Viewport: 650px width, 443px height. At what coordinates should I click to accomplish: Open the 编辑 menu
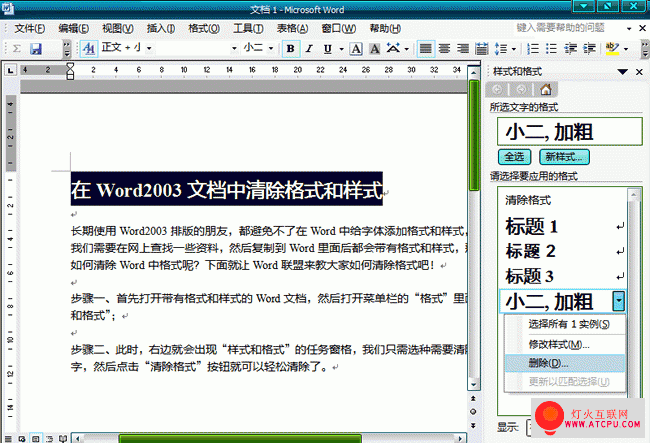point(73,28)
